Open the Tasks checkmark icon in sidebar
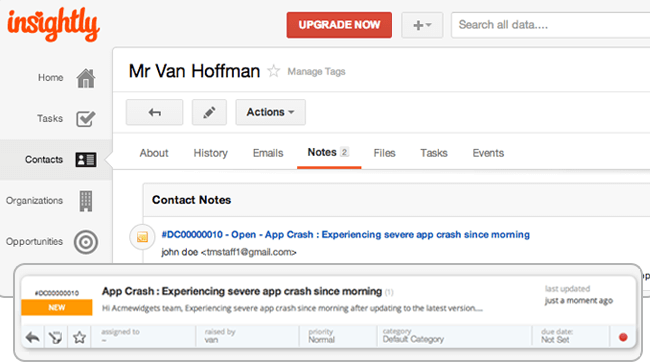The image size is (650, 362). 86,119
